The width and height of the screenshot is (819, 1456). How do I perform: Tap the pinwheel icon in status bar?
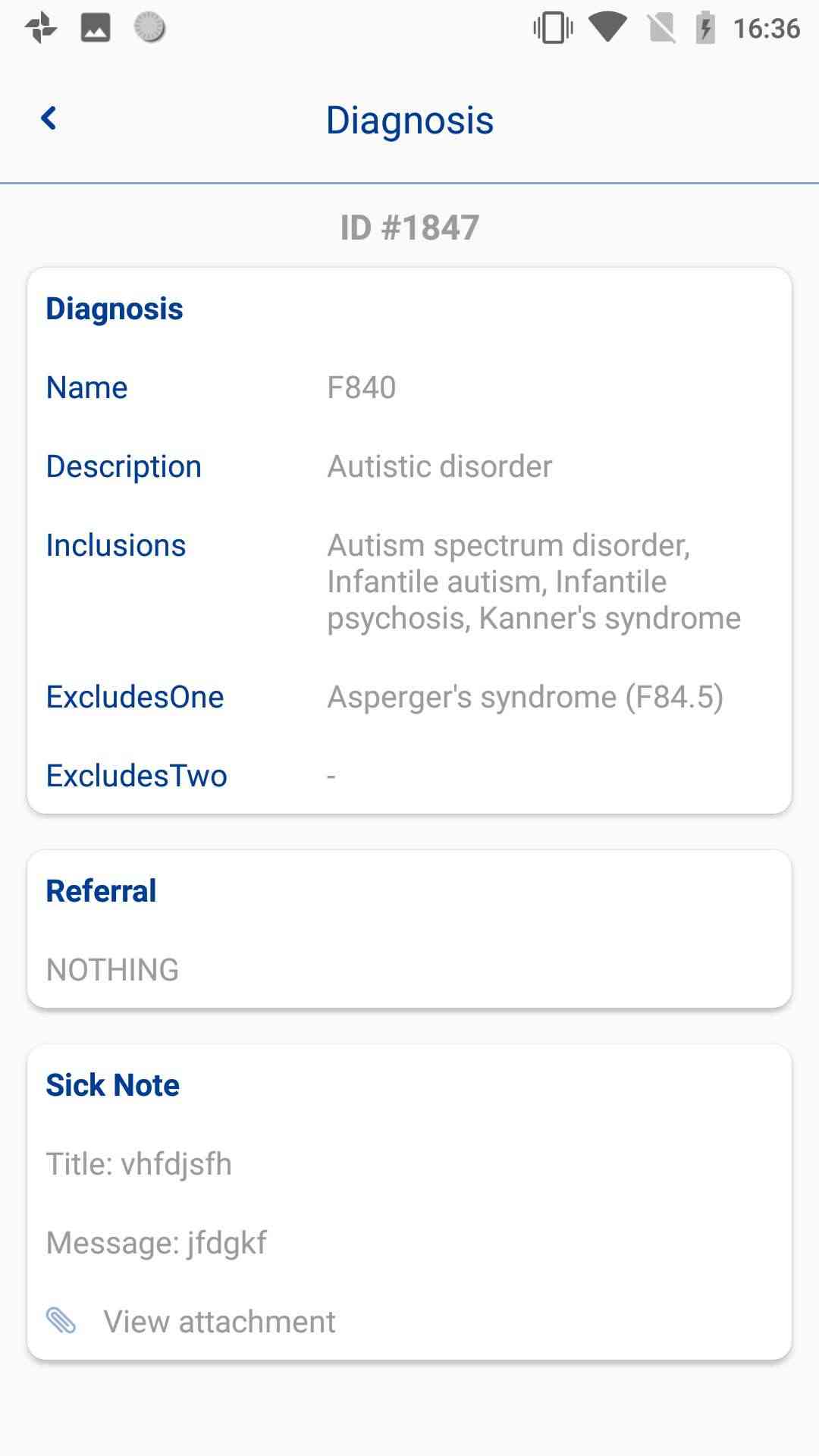click(41, 28)
